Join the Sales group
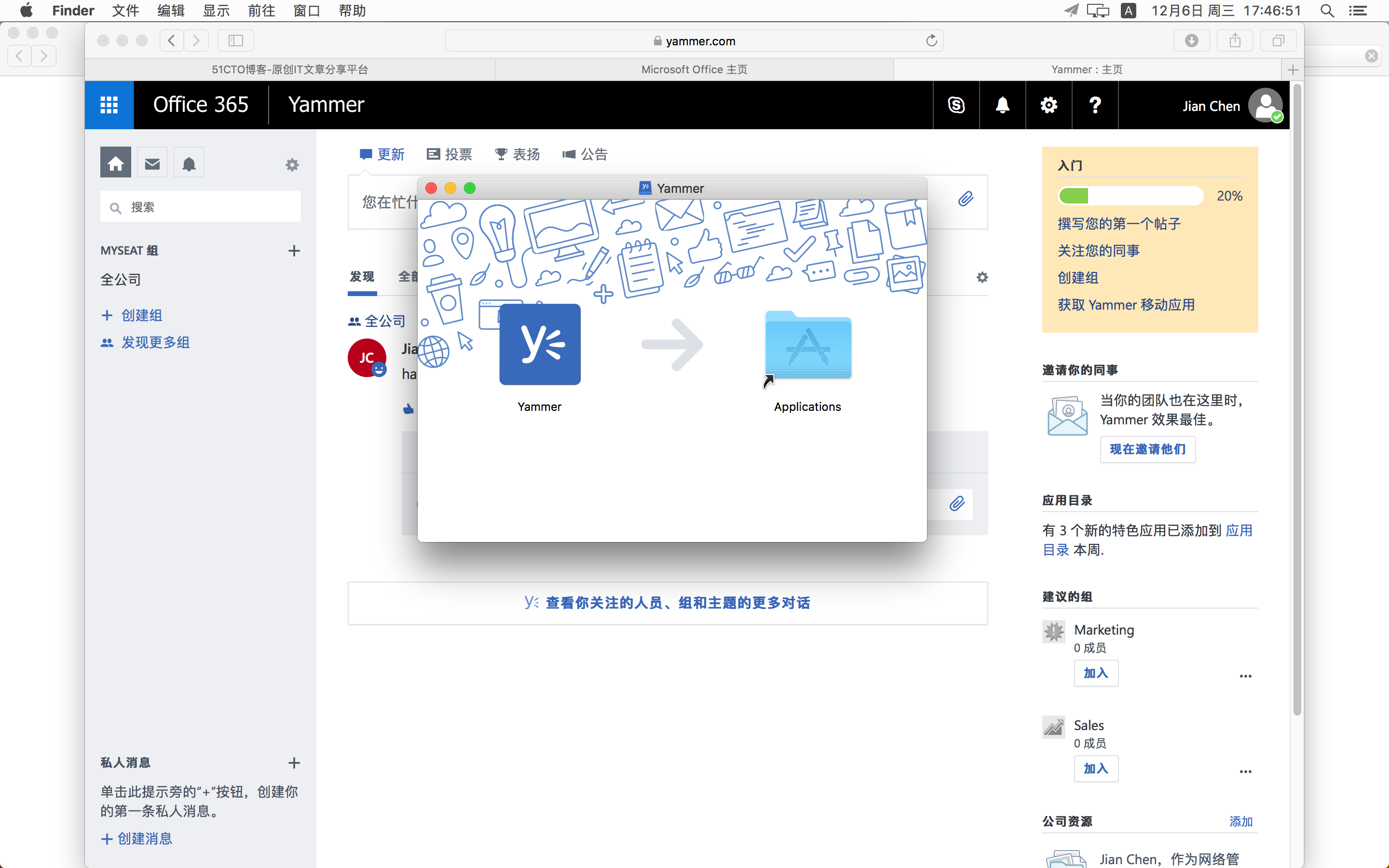The image size is (1389, 868). (x=1096, y=769)
